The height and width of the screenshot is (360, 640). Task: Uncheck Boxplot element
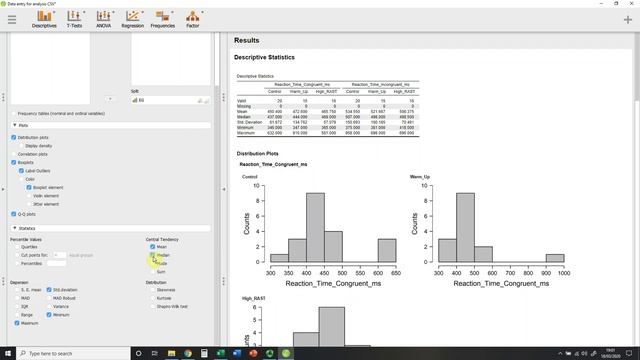pyautogui.click(x=29, y=187)
